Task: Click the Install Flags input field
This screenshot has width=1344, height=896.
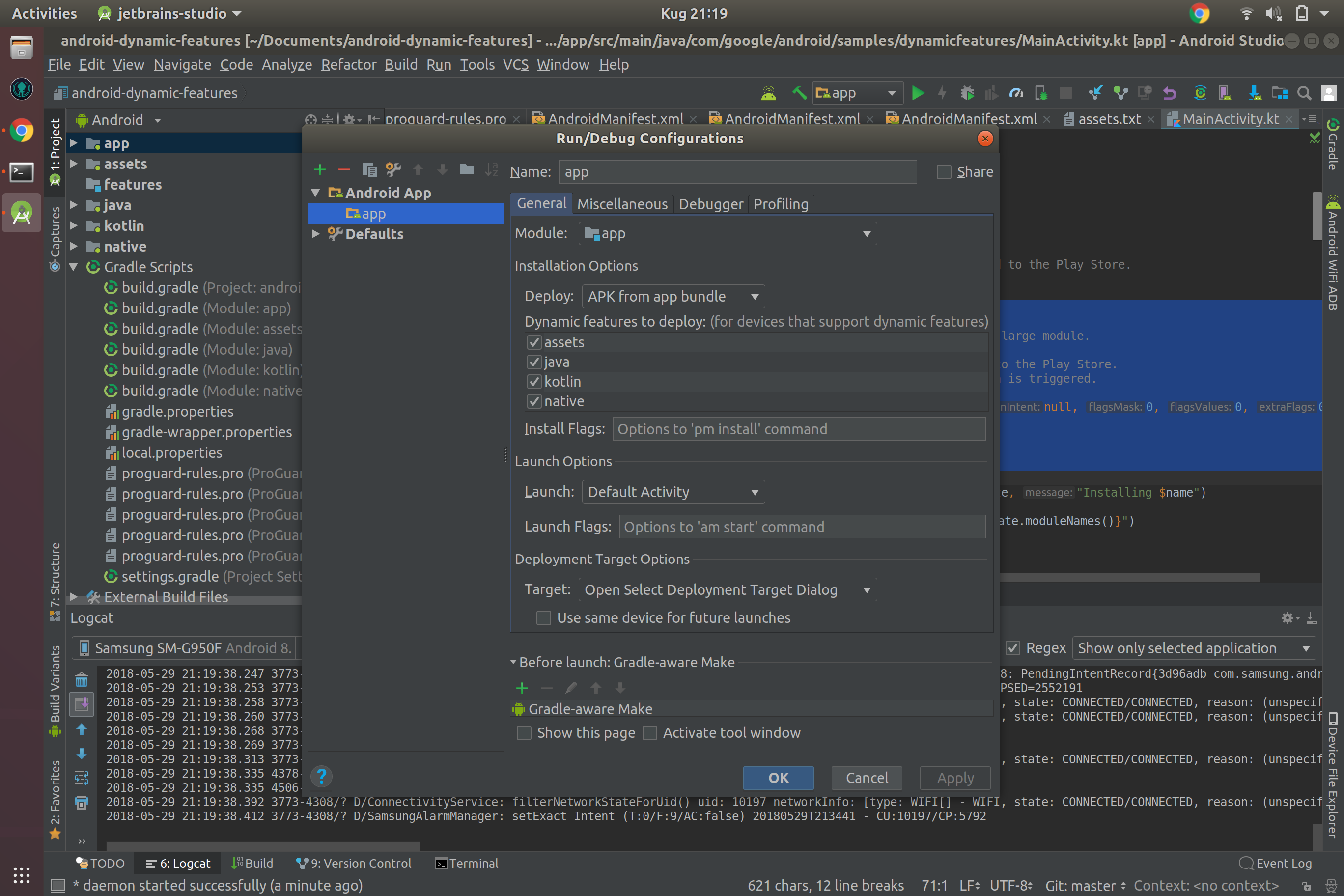Action: 798,428
